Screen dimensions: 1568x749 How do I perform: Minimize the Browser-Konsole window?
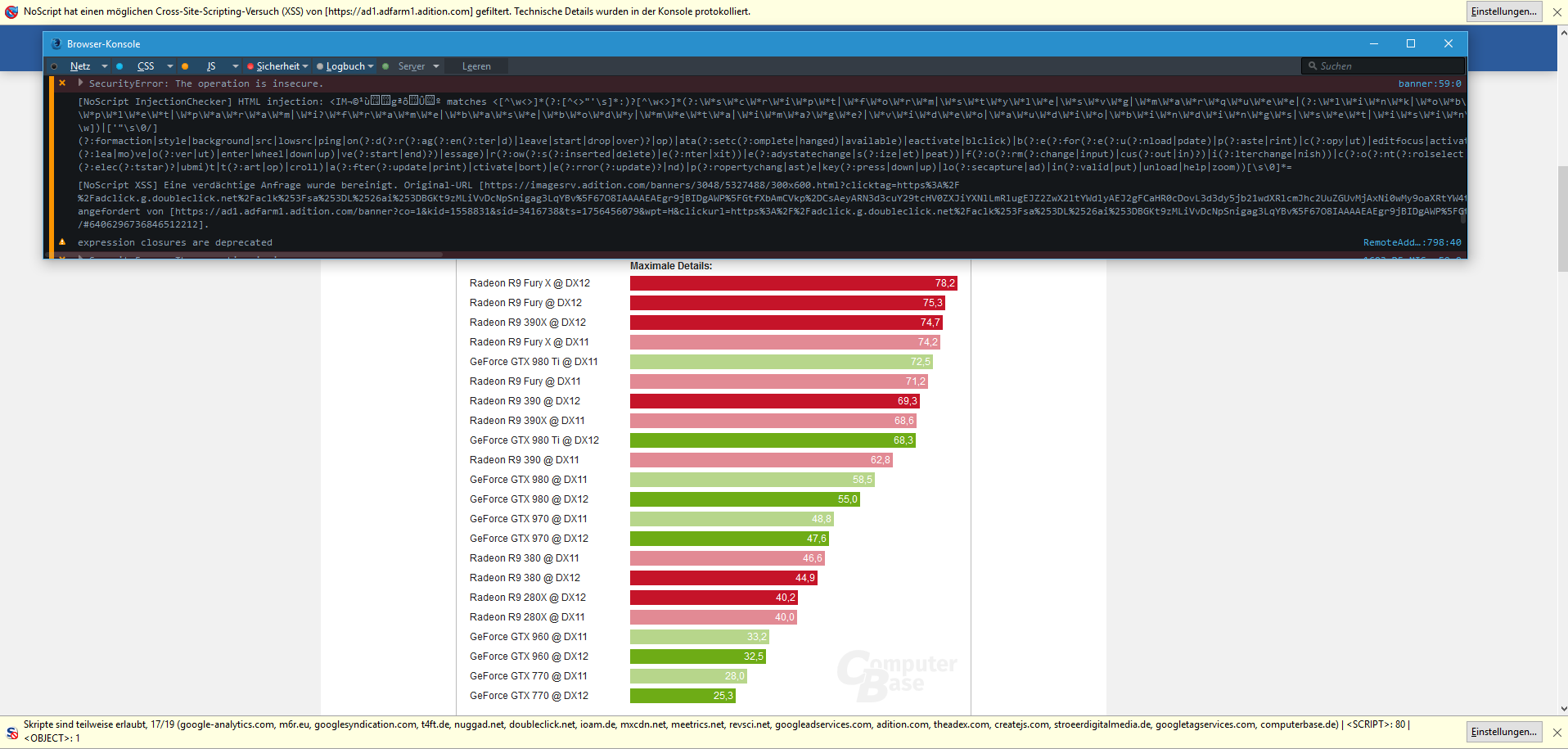1374,44
